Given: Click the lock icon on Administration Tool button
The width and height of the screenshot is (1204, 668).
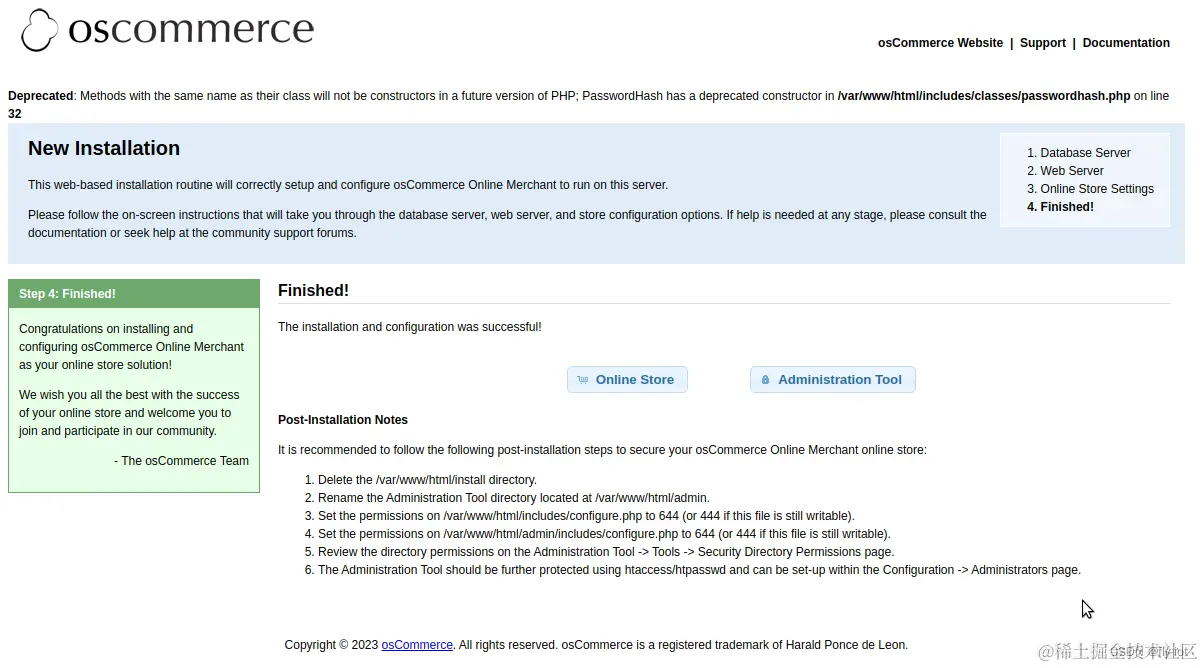Looking at the screenshot, I should 765,380.
